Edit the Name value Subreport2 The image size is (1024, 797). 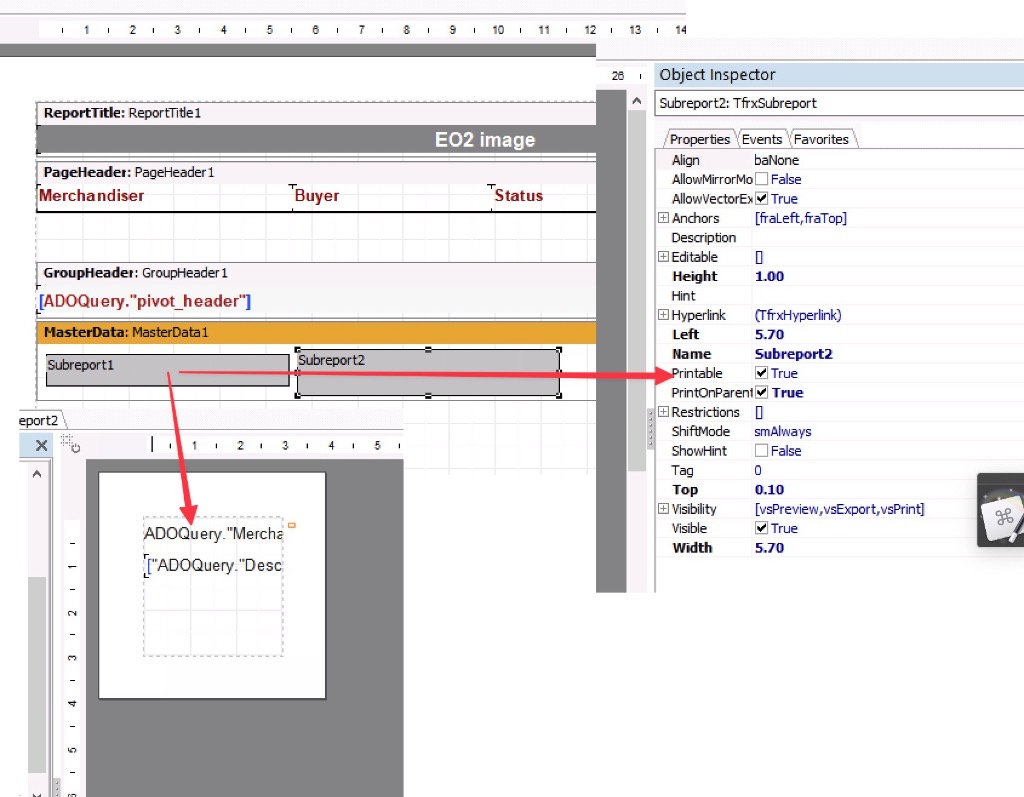793,354
